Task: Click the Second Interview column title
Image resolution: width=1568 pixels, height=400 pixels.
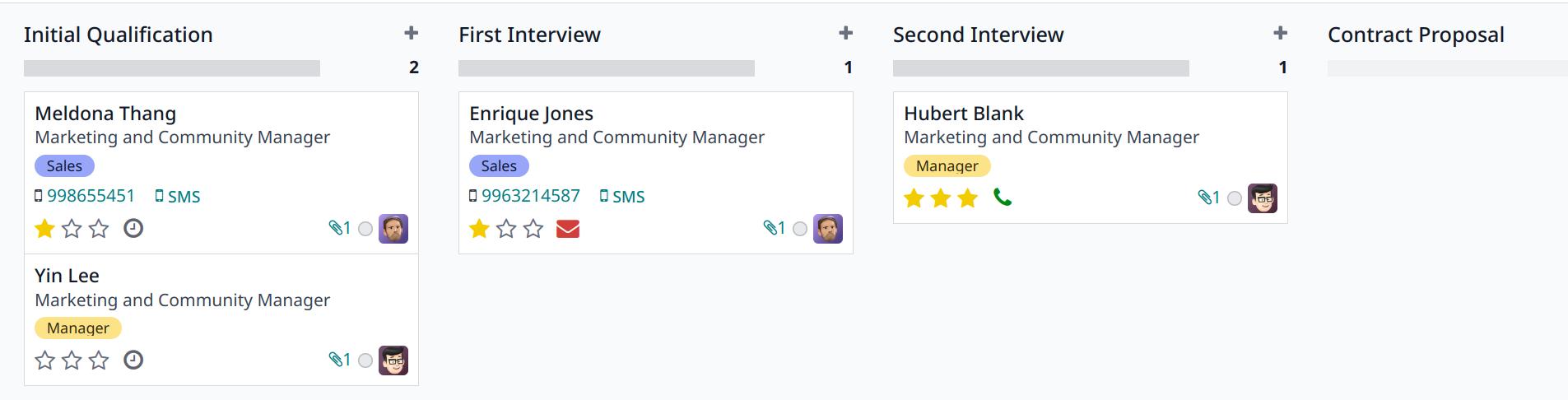Action: (979, 35)
